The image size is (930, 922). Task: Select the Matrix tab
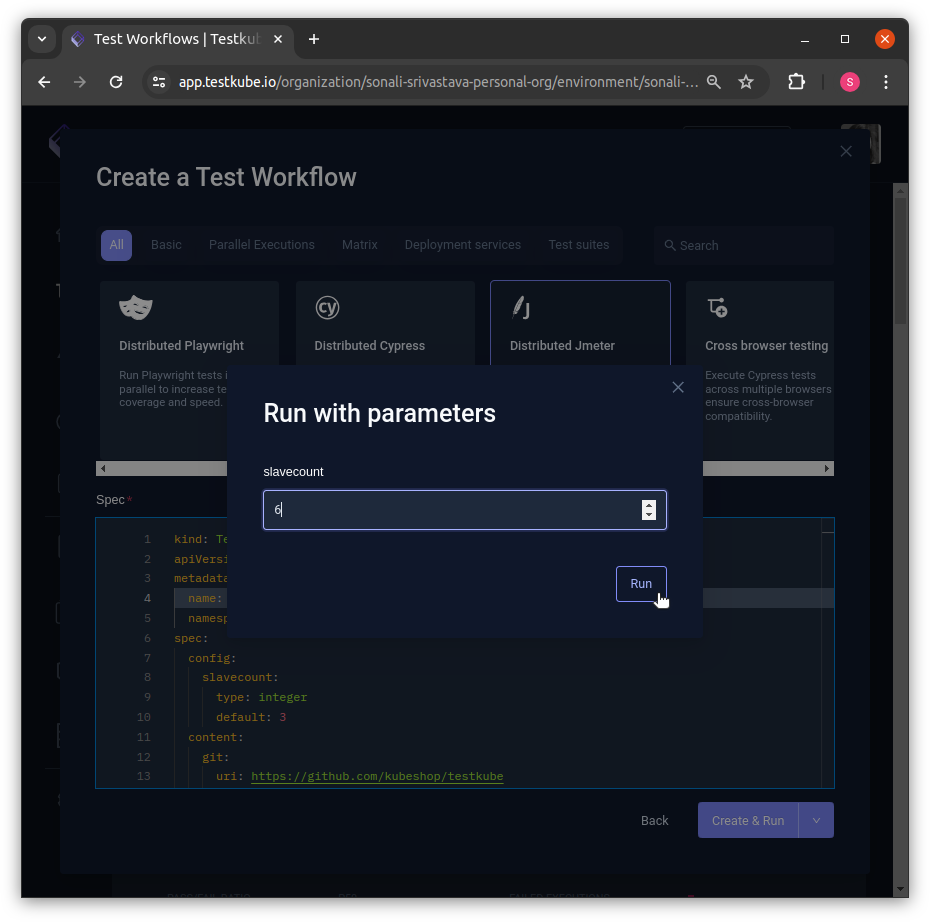(x=359, y=245)
